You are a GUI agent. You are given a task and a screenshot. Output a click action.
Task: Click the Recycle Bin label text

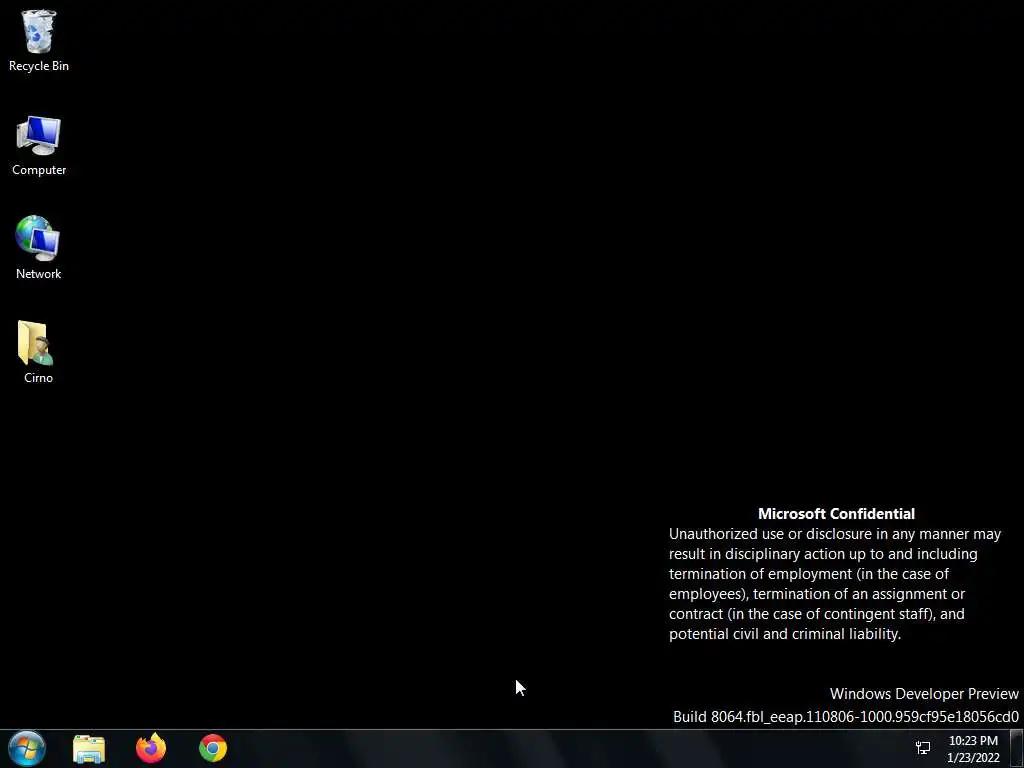[x=39, y=66]
